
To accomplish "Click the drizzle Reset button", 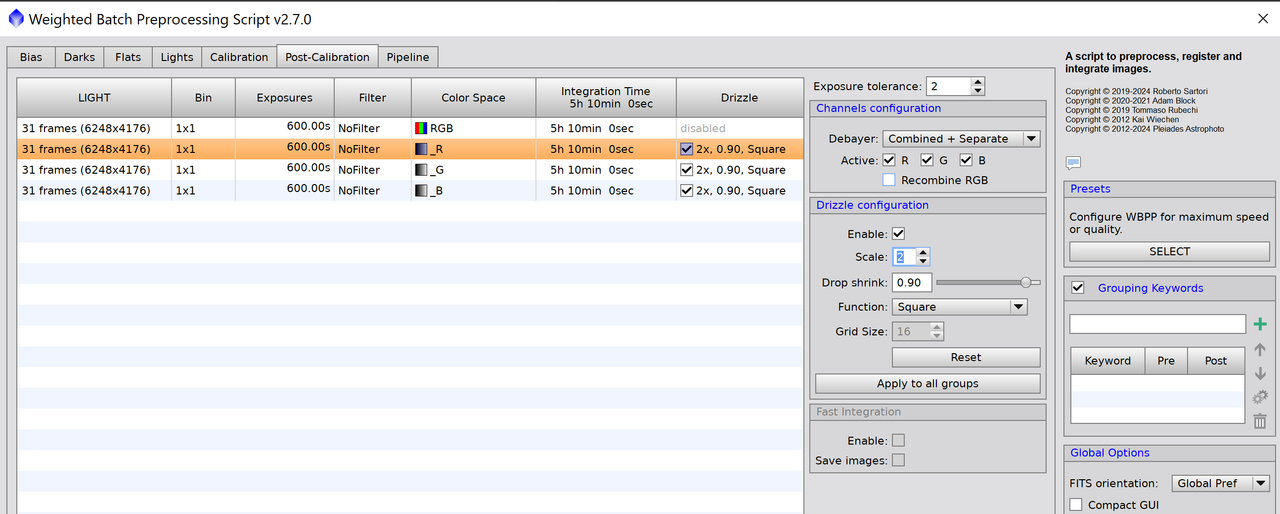I will click(966, 357).
